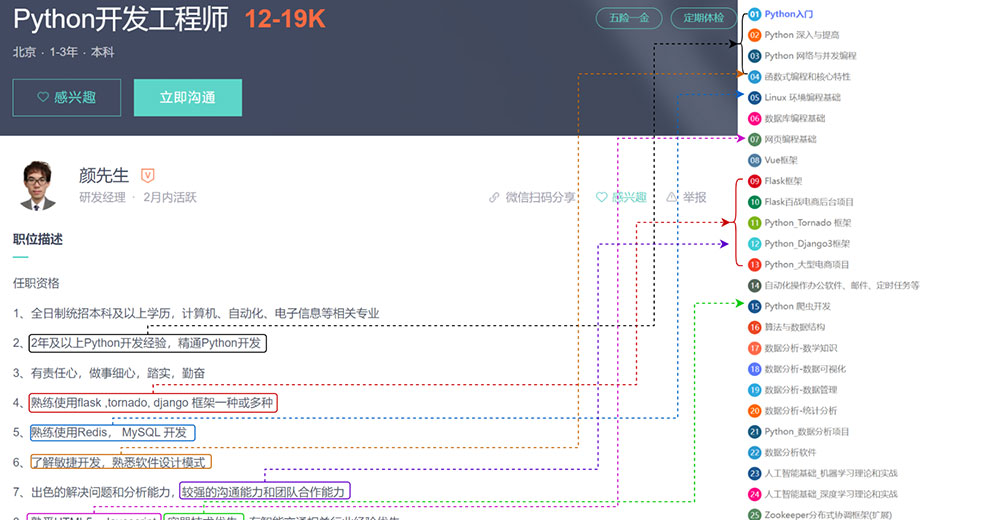
Task: Click the pink 06 数据库编程基础 circle
Action: (x=754, y=118)
